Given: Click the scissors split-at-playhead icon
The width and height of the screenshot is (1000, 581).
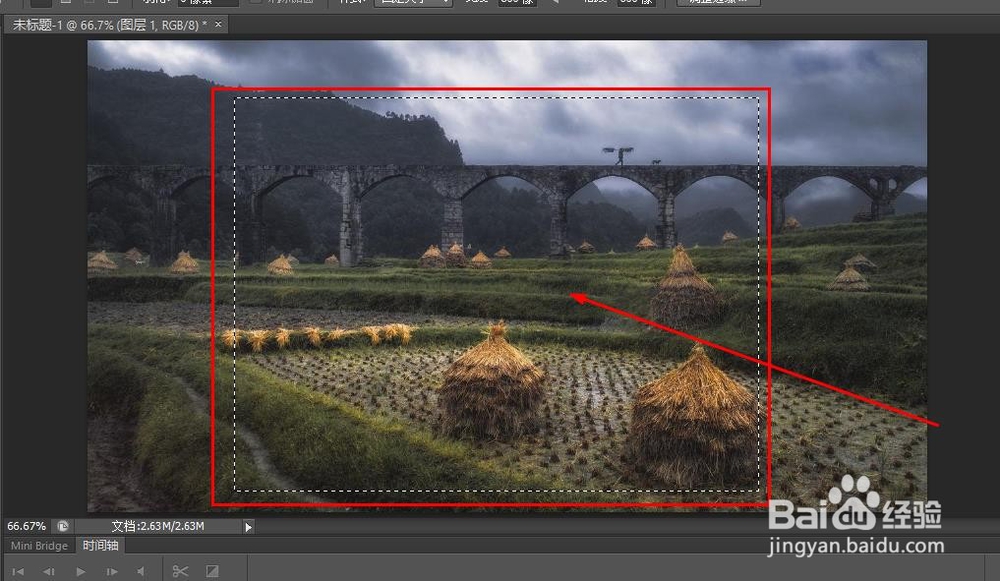Looking at the screenshot, I should [180, 571].
